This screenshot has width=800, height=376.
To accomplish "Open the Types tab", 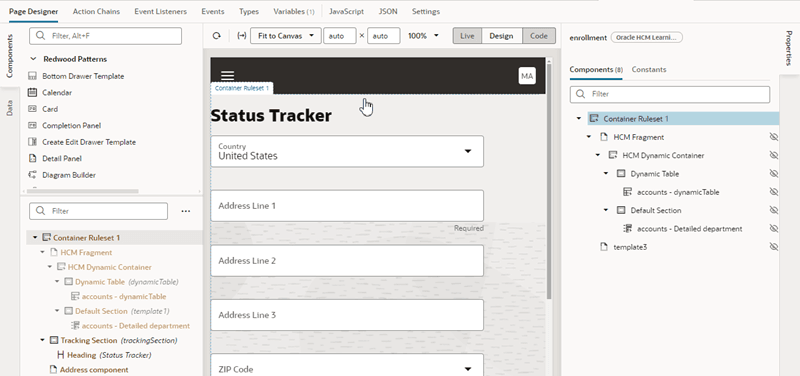I will 248,11.
